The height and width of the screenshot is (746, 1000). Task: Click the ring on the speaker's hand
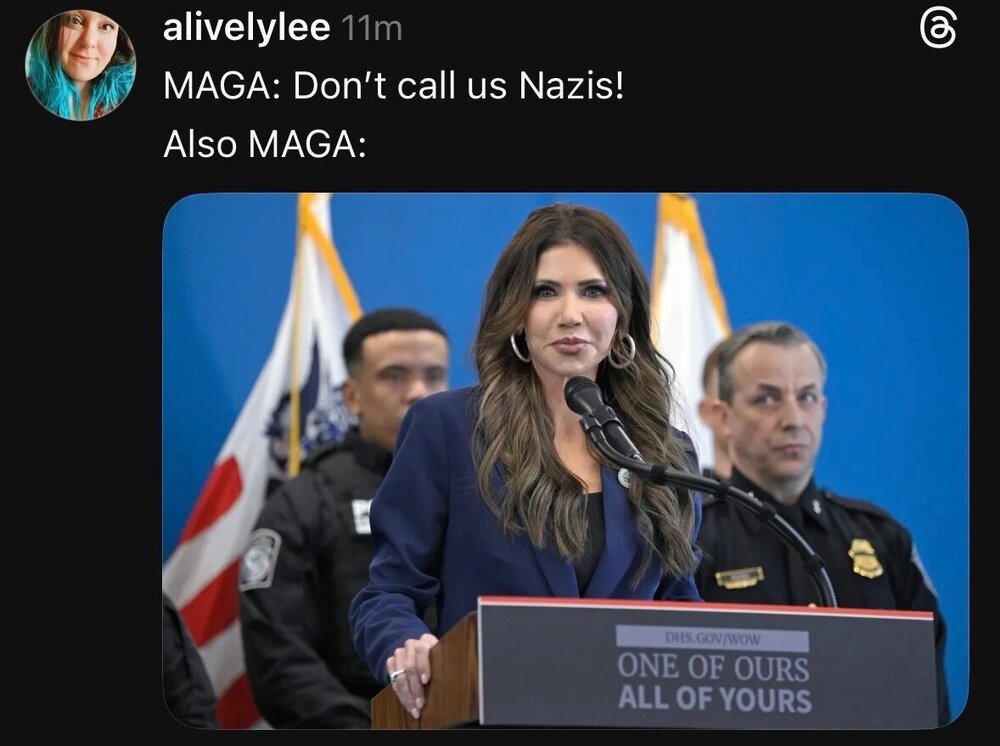(397, 675)
